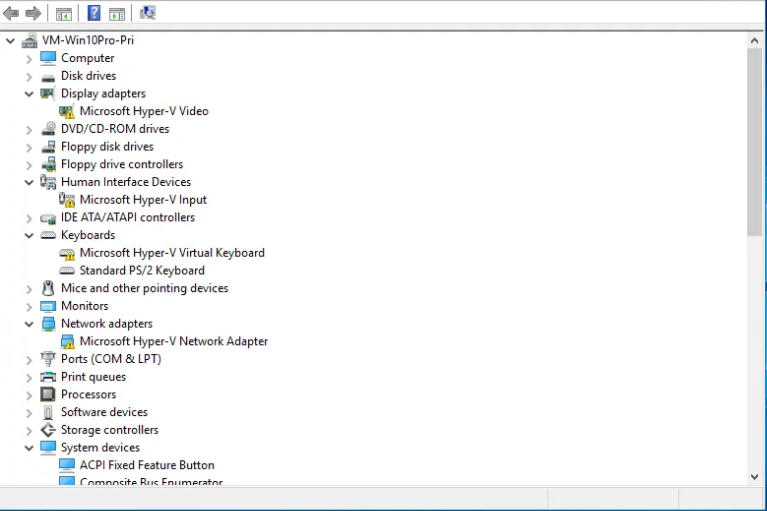
Task: Expand the Disk drives category
Action: click(29, 77)
